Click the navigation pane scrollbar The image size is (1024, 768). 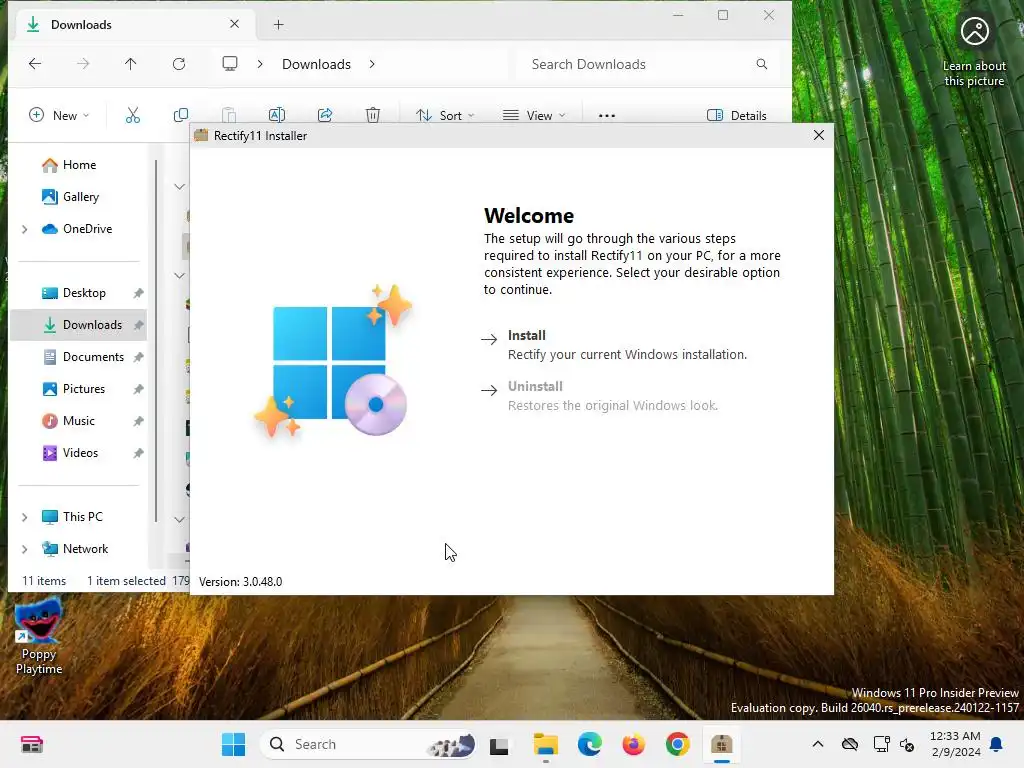(x=156, y=340)
